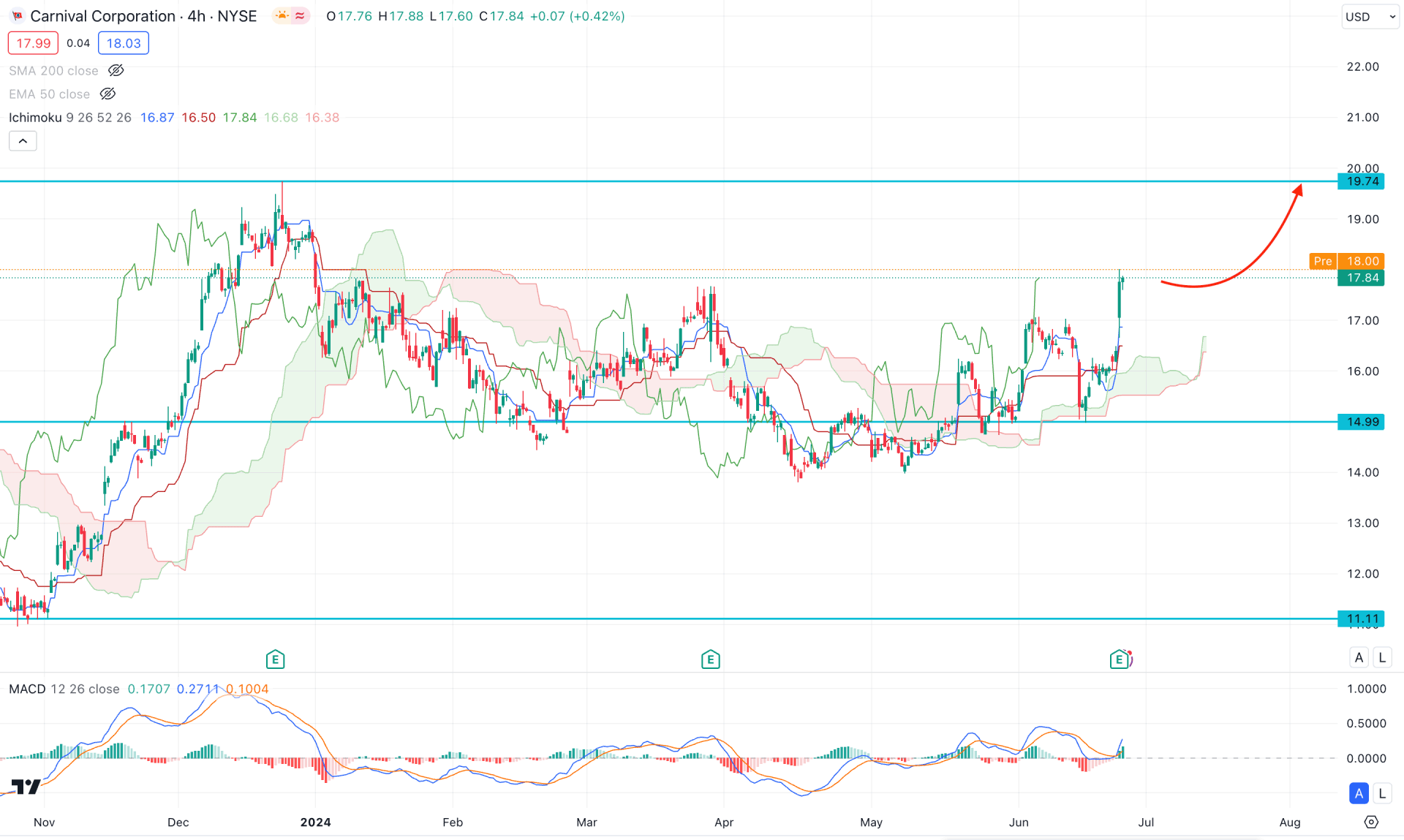Open the June earnings marker
1404x840 pixels.
1119,659
